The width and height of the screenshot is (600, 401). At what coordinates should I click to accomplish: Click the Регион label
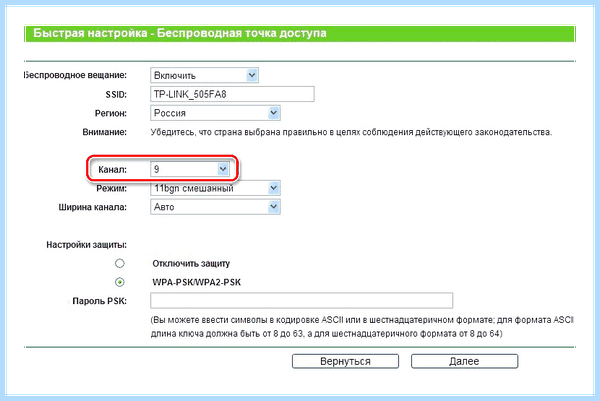tap(111, 114)
